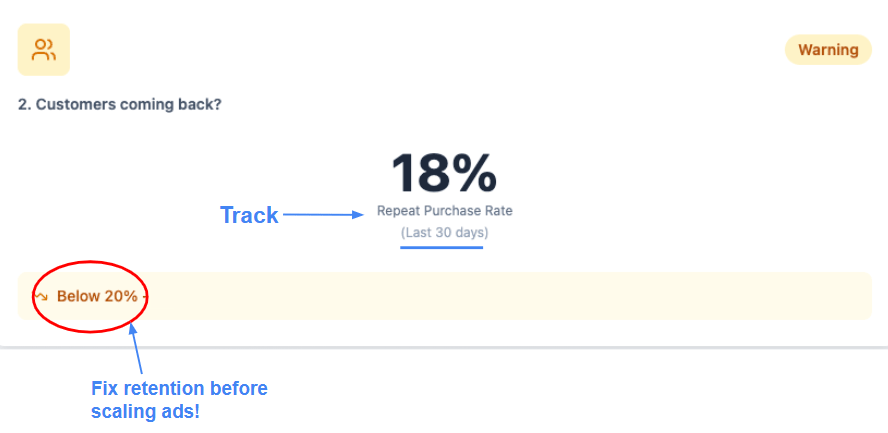This screenshot has width=888, height=433.
Task: Click the Repeat Purchase Rate label
Action: pyautogui.click(x=444, y=211)
